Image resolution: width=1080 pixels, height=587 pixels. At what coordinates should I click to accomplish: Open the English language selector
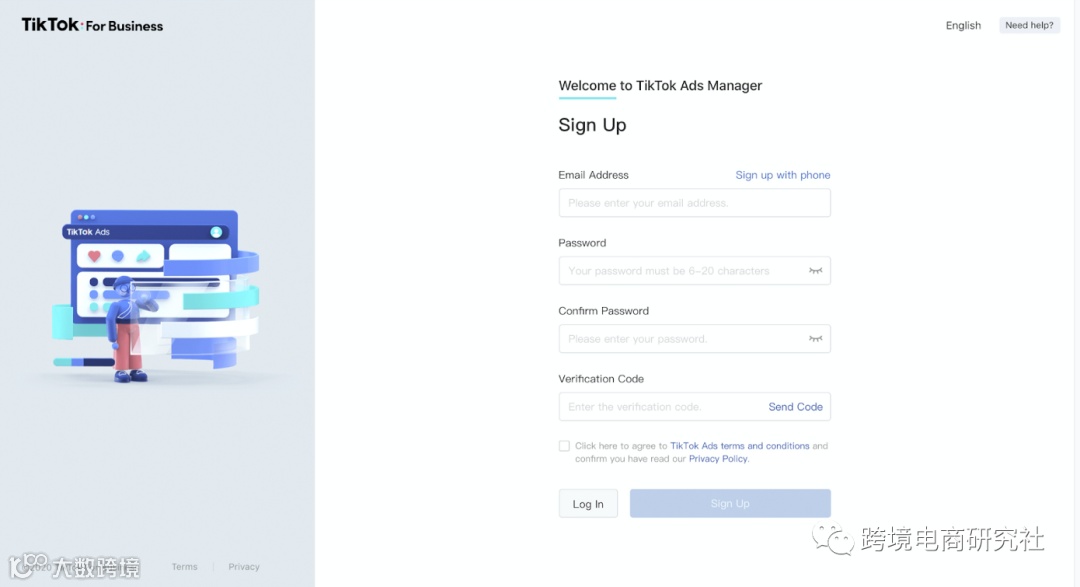(963, 25)
